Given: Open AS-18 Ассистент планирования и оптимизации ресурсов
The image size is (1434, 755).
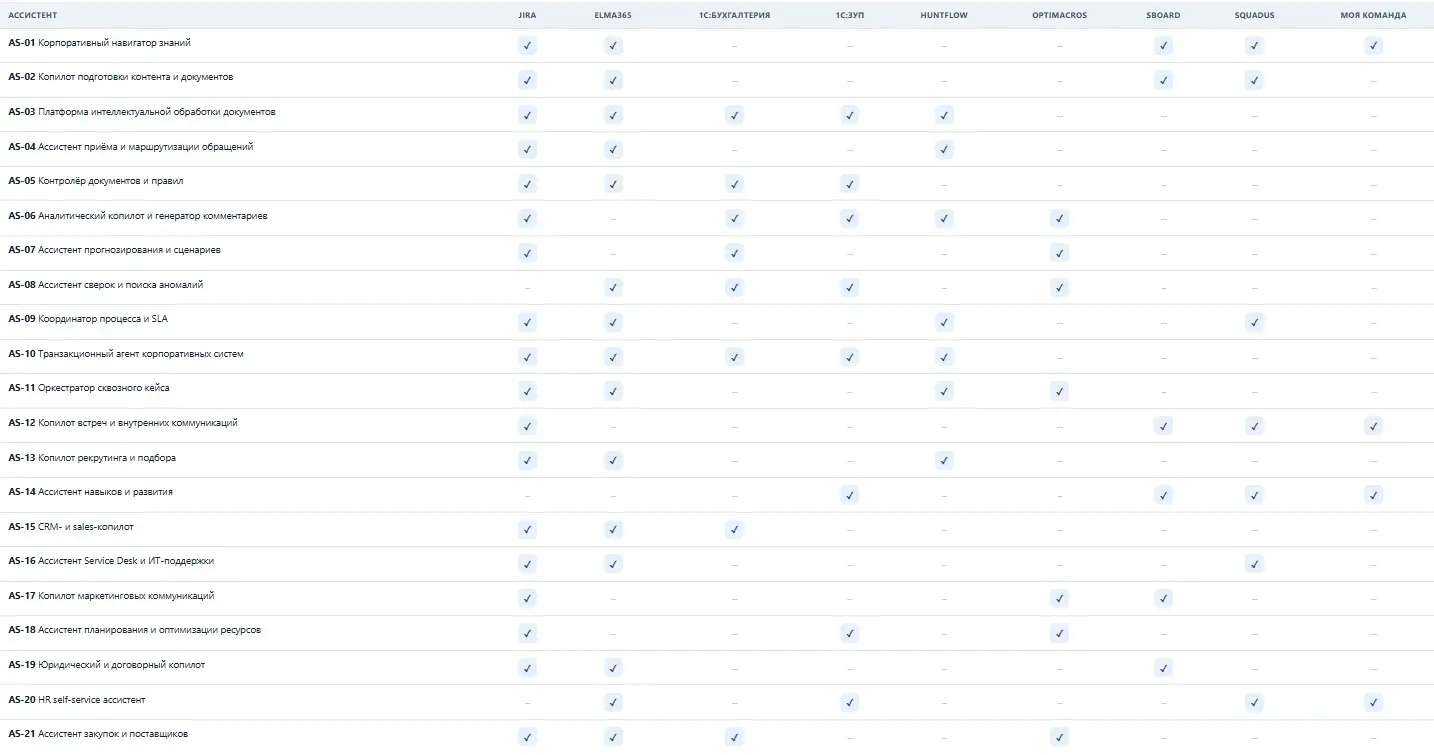Looking at the screenshot, I should 134,630.
